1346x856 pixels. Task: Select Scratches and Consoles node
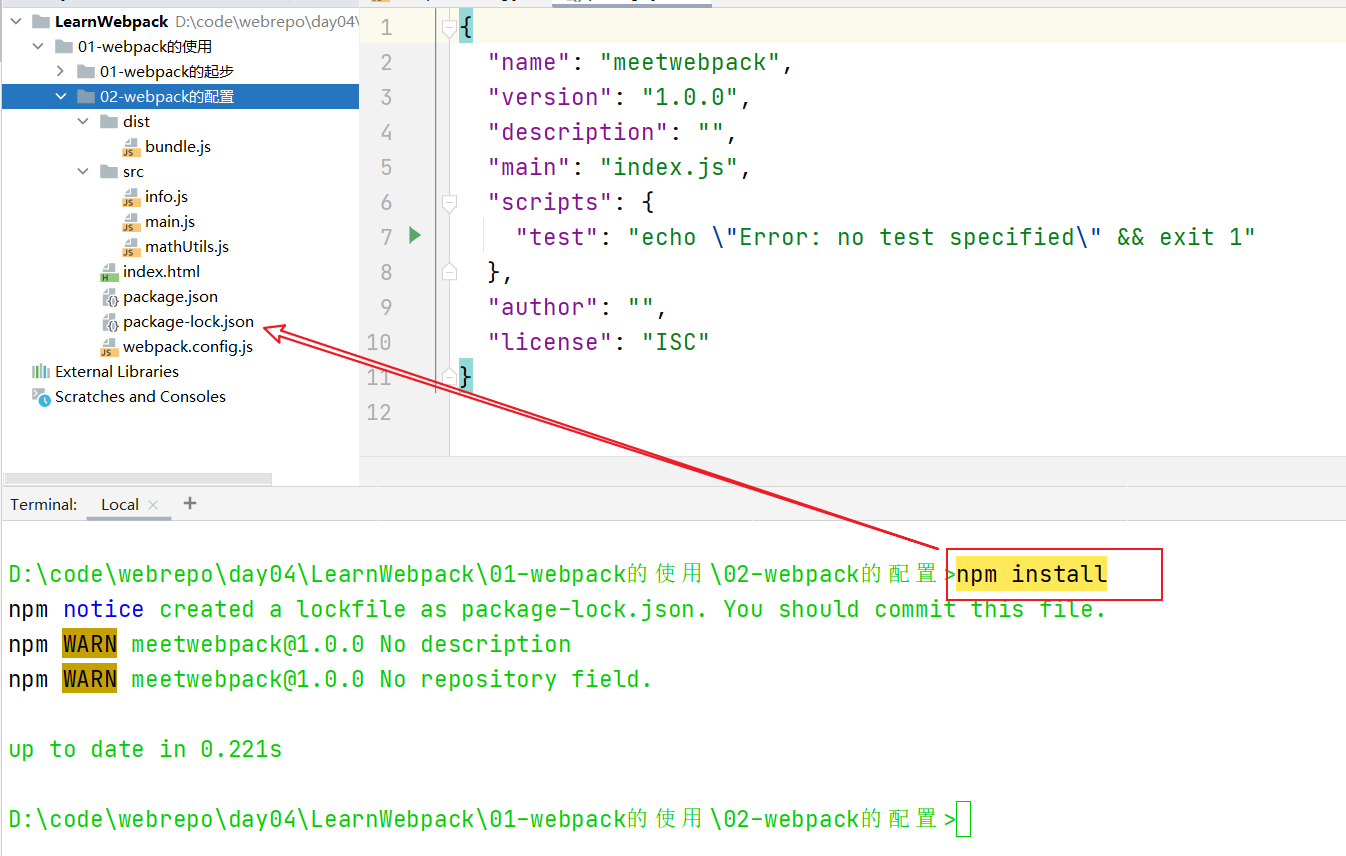140,396
